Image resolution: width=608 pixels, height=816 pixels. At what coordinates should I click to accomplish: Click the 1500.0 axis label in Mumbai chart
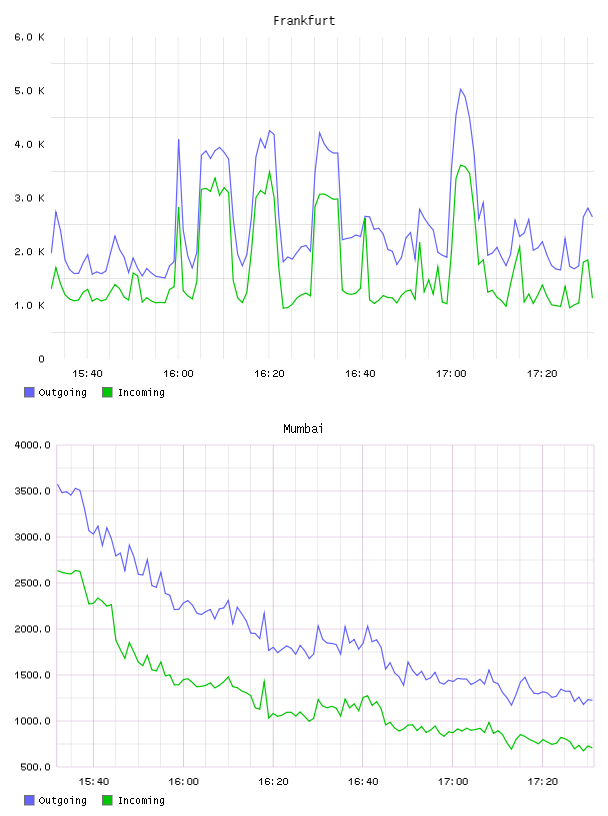pyautogui.click(x=33, y=675)
